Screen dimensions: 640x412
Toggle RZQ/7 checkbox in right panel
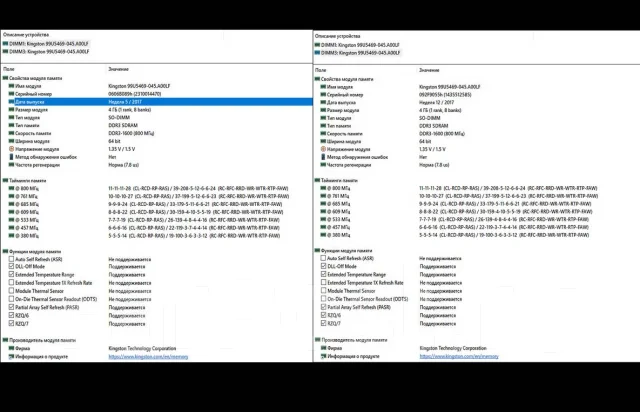pyautogui.click(x=323, y=323)
